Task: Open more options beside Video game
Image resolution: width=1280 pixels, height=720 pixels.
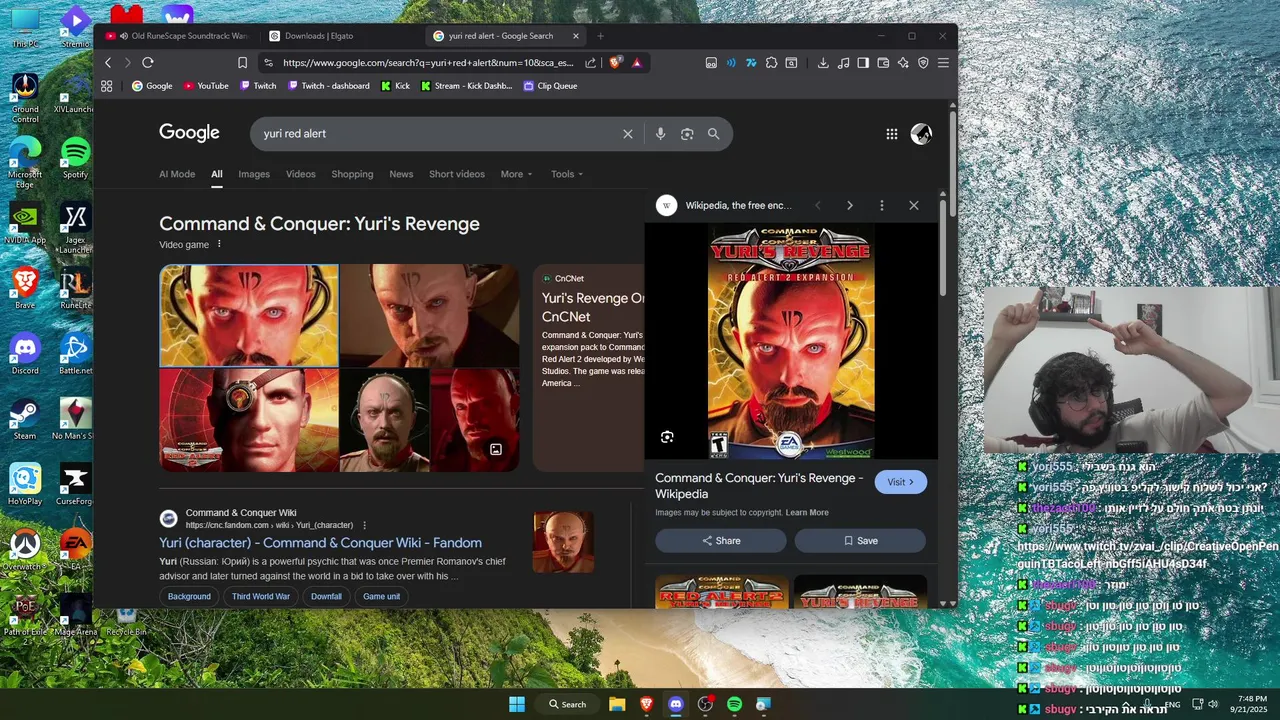Action: (x=219, y=244)
